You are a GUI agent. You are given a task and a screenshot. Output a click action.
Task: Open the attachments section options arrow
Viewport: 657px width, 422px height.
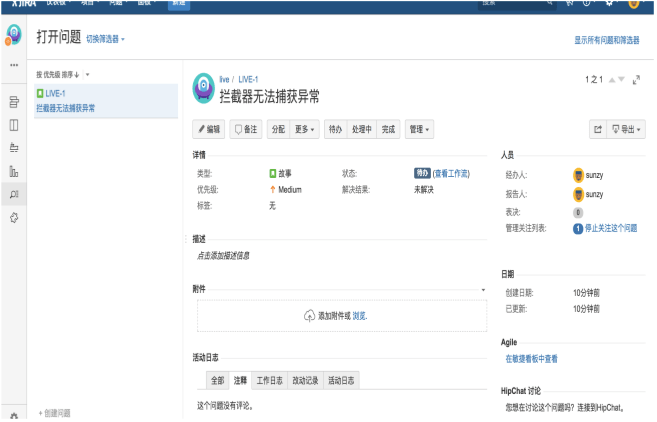[483, 290]
